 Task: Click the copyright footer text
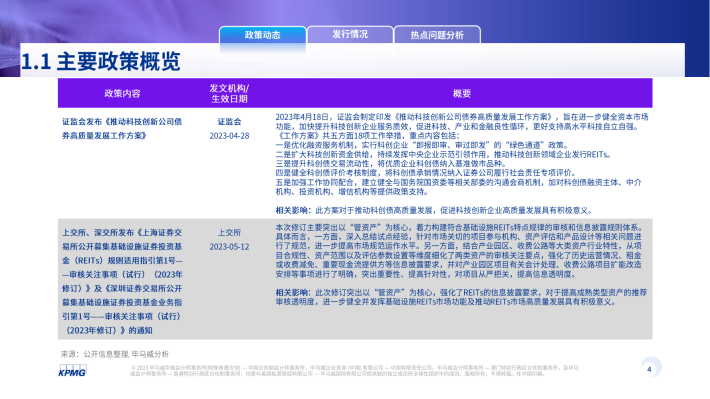pyautogui.click(x=354, y=370)
